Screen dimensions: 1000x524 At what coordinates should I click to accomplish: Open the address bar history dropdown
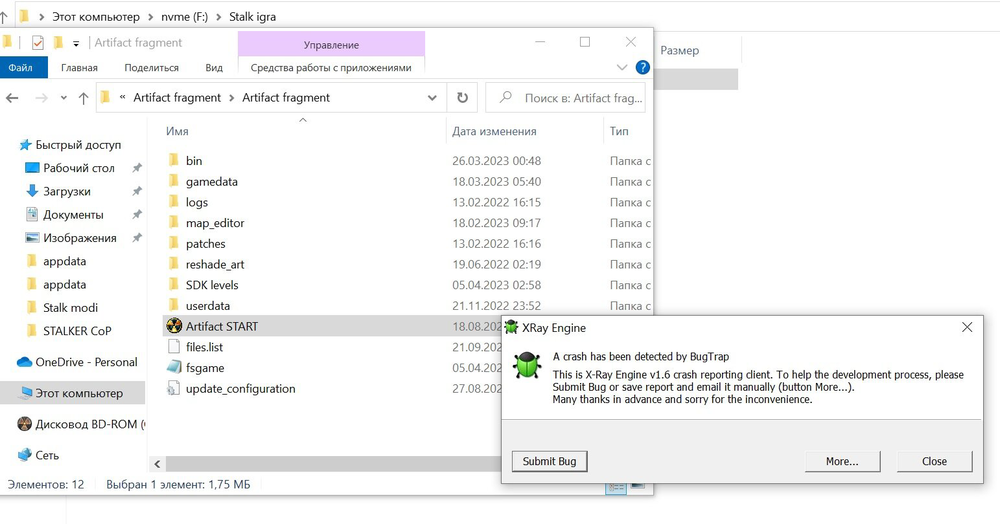pos(433,98)
